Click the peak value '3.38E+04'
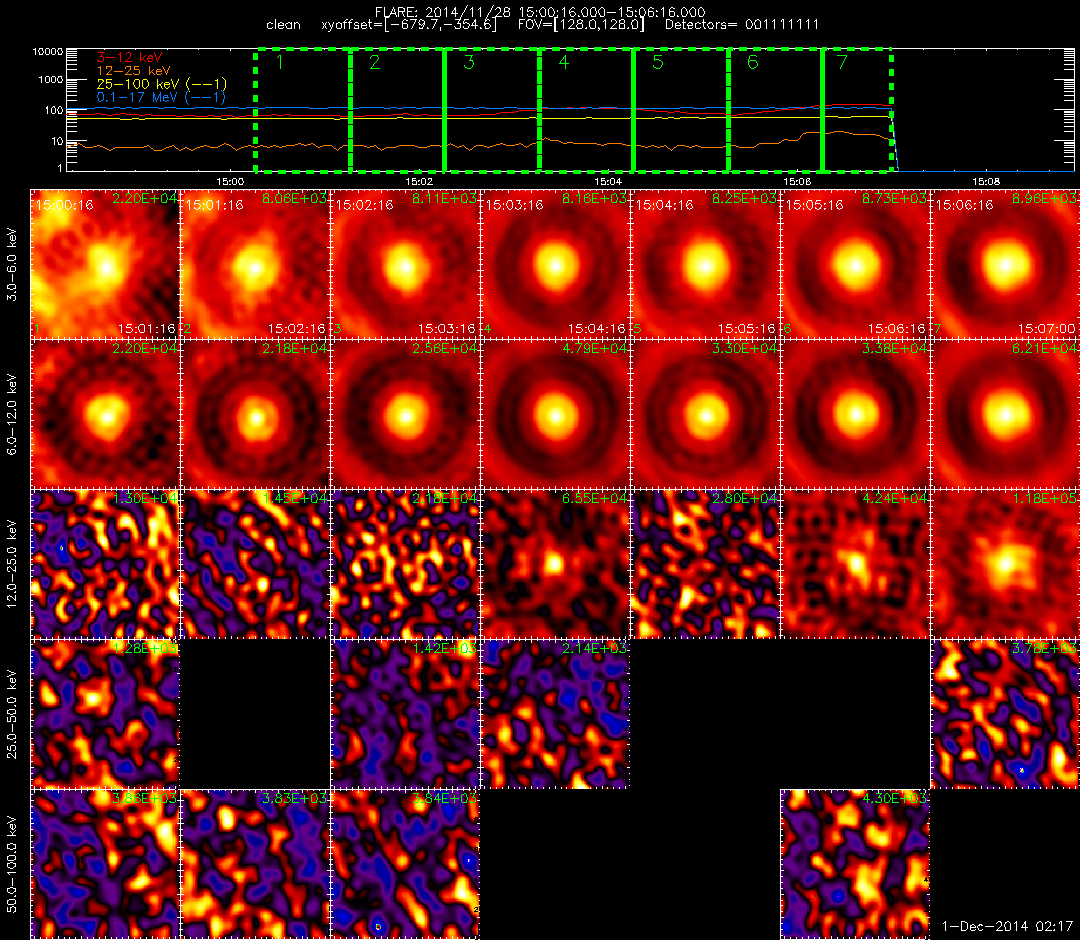The width and height of the screenshot is (1080, 940). pos(894,348)
